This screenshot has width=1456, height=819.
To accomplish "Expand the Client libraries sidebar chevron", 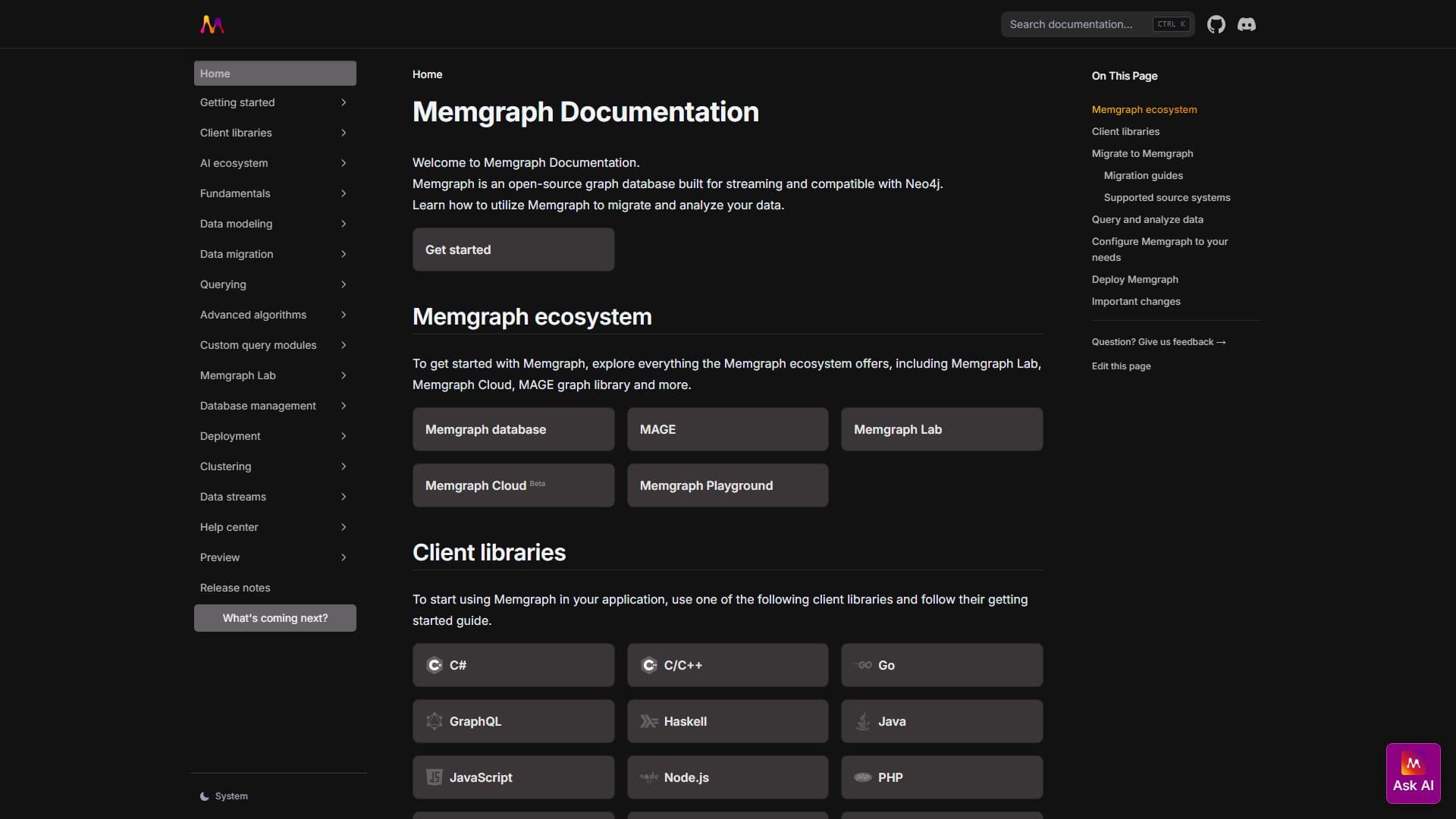I will pos(344,133).
